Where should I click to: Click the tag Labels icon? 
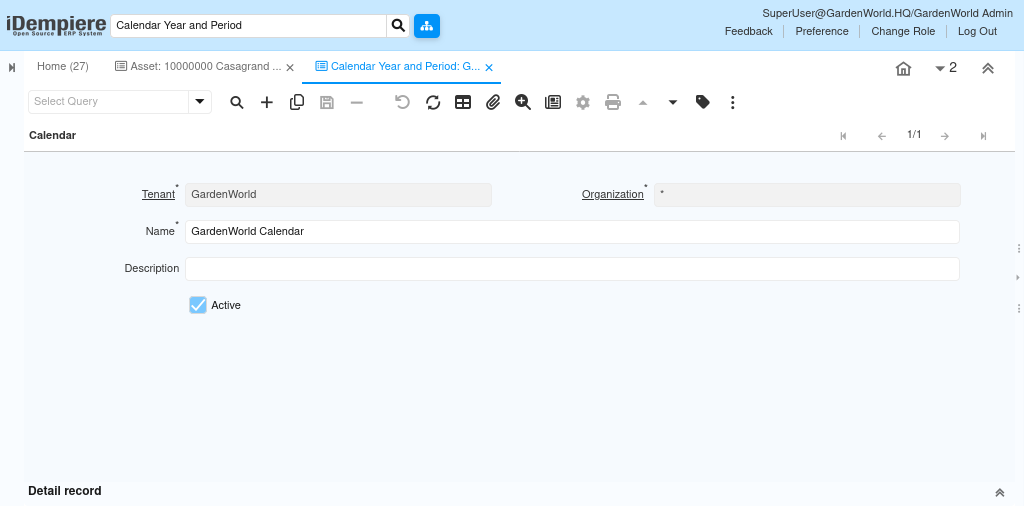[x=703, y=102]
